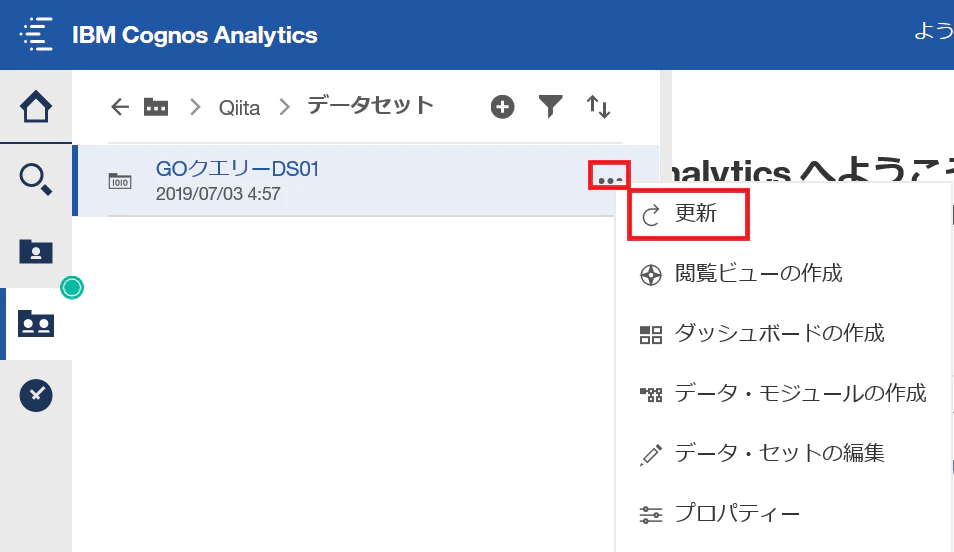Click the back arrow in breadcrumb

pyautogui.click(x=120, y=107)
